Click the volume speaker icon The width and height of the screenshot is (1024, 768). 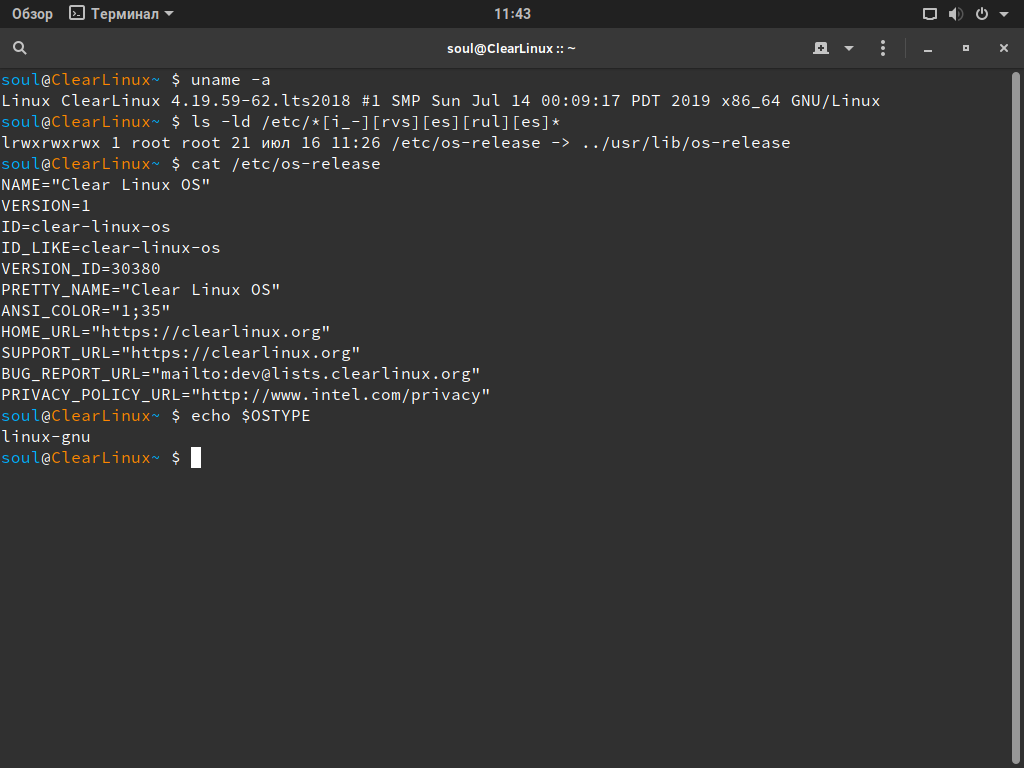(x=955, y=14)
